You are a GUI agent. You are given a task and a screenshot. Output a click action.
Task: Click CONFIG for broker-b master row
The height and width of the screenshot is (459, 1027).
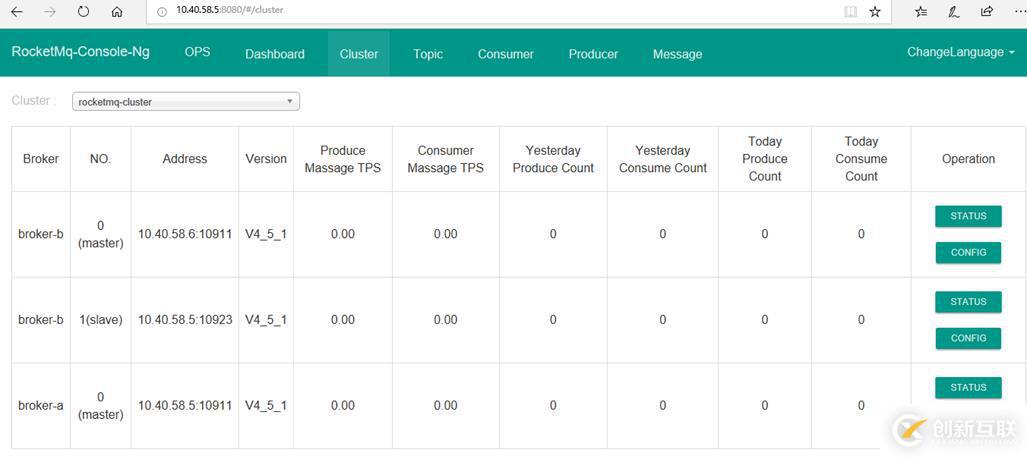968,252
